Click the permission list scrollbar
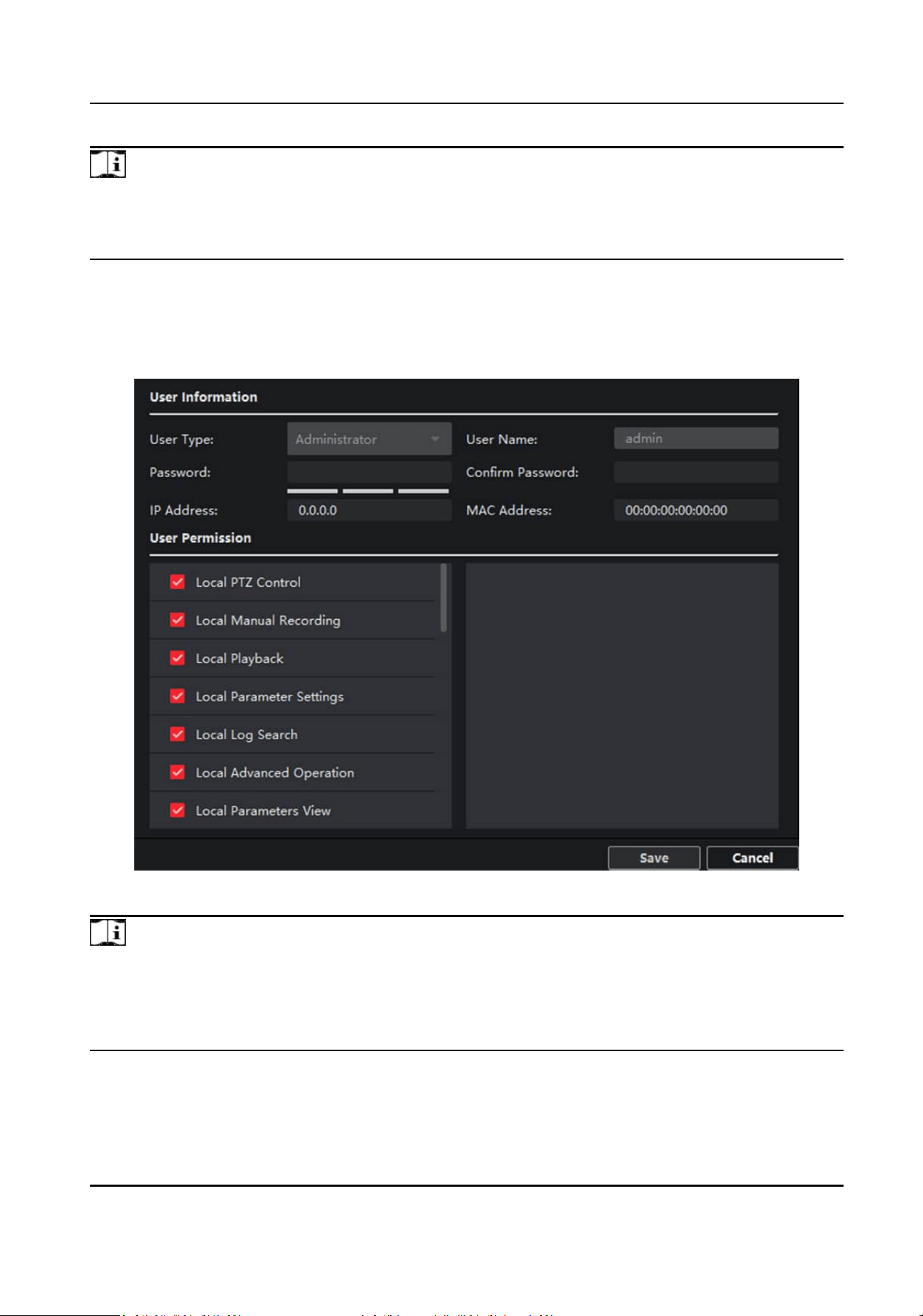The width and height of the screenshot is (923, 1316). [x=444, y=598]
